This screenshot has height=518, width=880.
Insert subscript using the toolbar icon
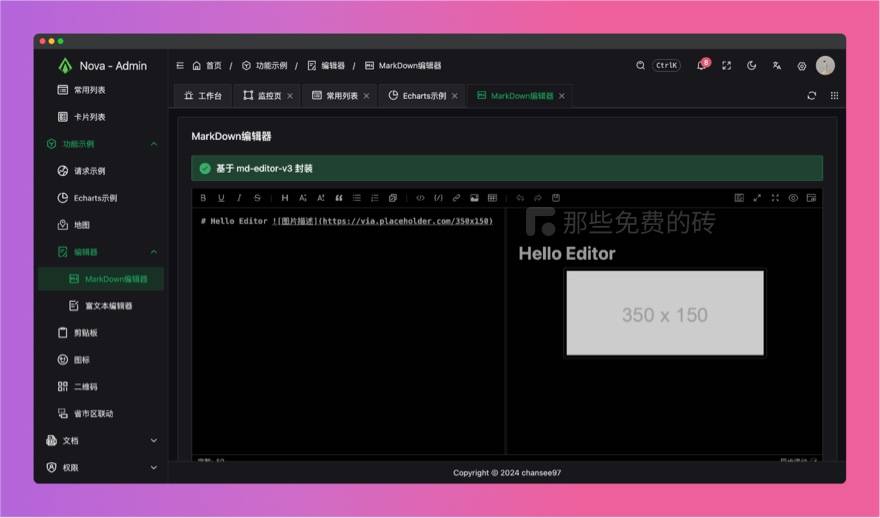pyautogui.click(x=303, y=198)
